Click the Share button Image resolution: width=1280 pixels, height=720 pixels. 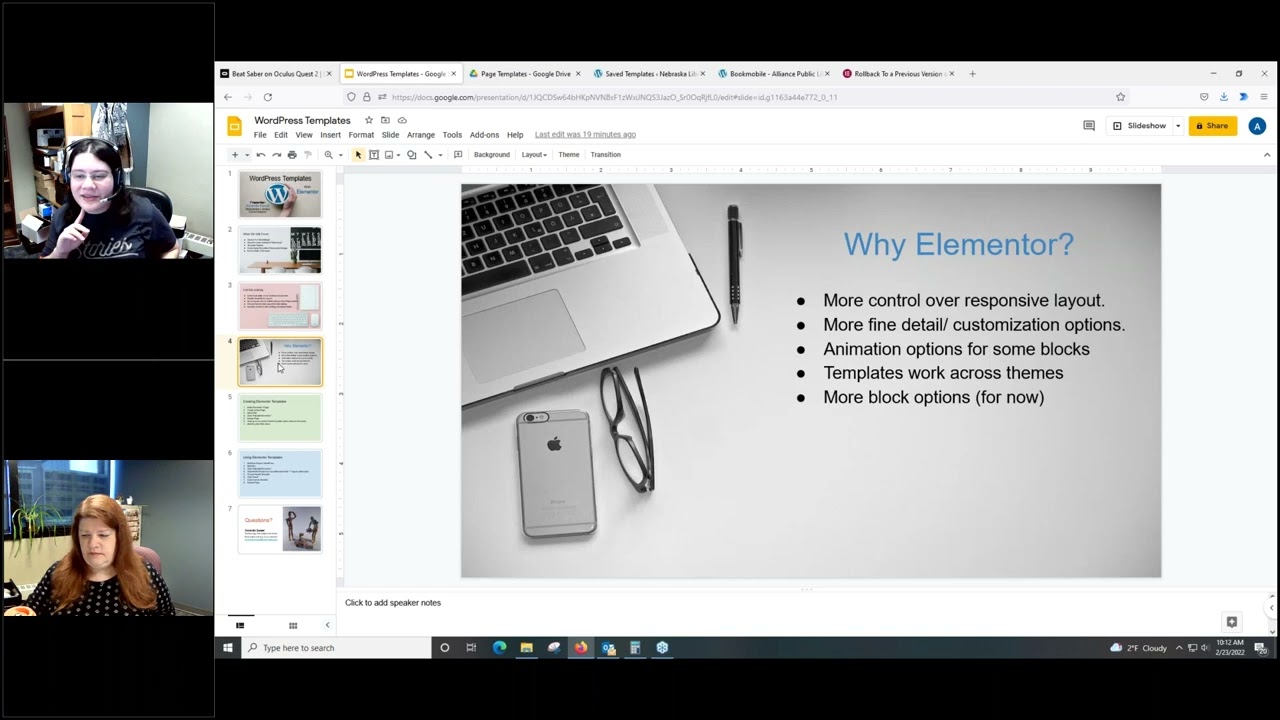[x=1212, y=126]
